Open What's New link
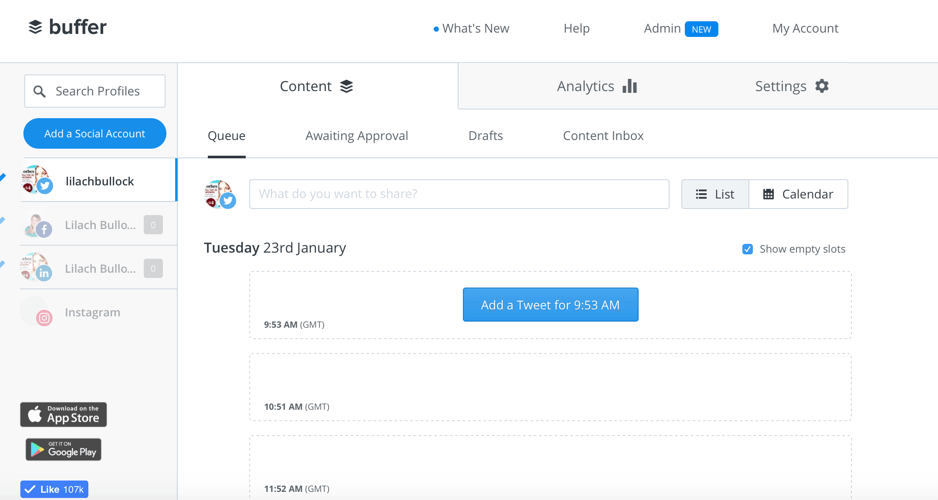This screenshot has height=500, width=938. pyautogui.click(x=471, y=29)
